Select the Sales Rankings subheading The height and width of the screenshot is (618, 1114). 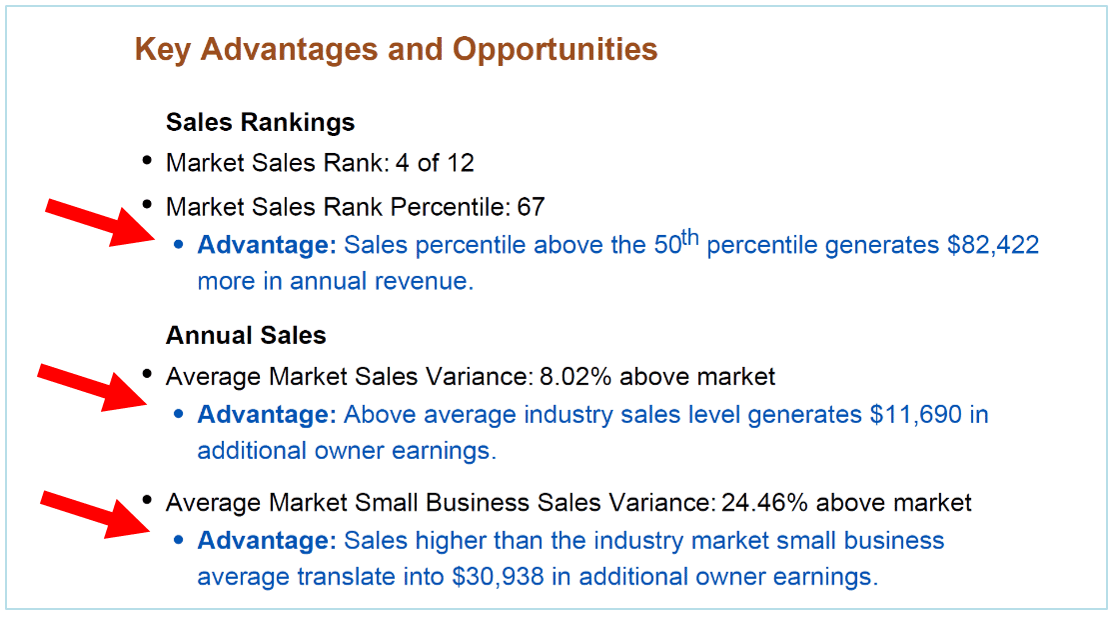260,122
